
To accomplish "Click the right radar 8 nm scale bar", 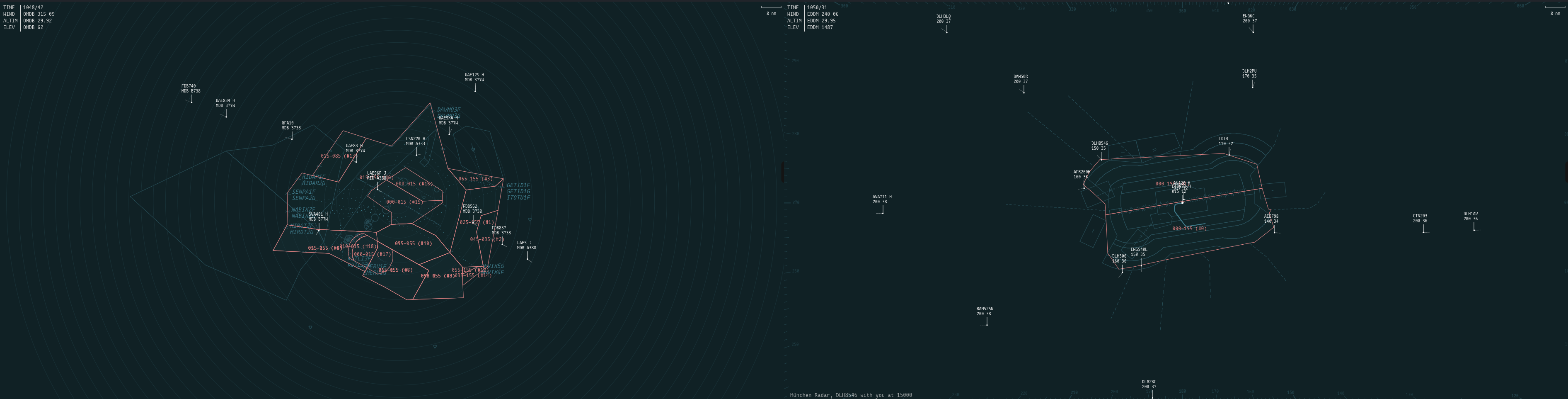I will [1555, 7].
